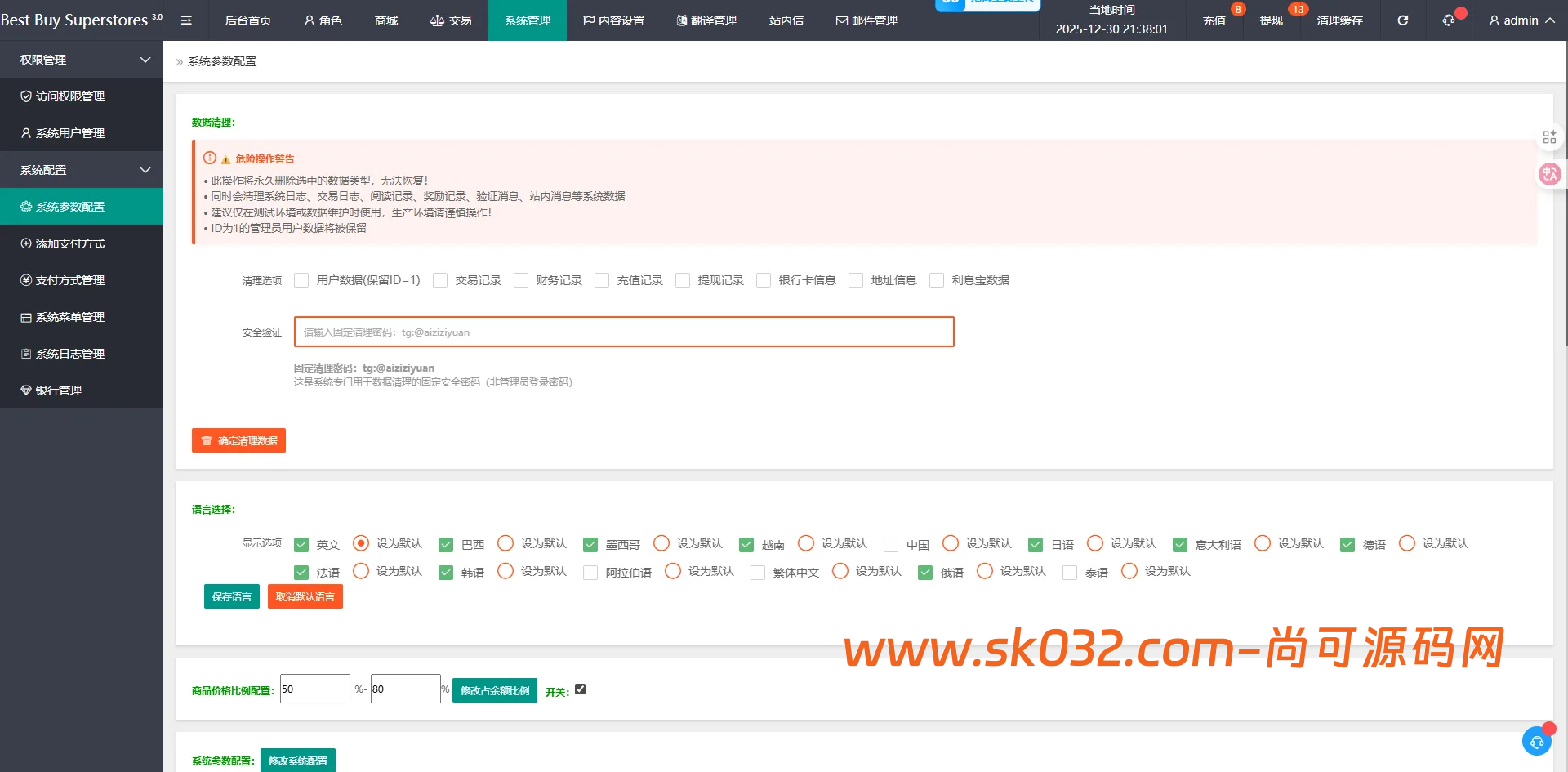Click the hamburger menu icon next to 后台首页

186,20
